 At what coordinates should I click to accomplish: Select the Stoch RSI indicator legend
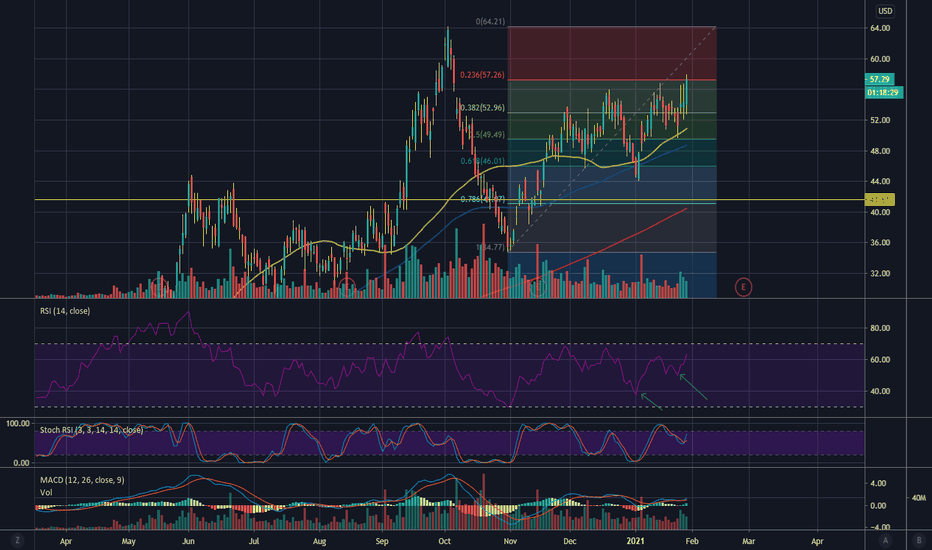point(91,429)
